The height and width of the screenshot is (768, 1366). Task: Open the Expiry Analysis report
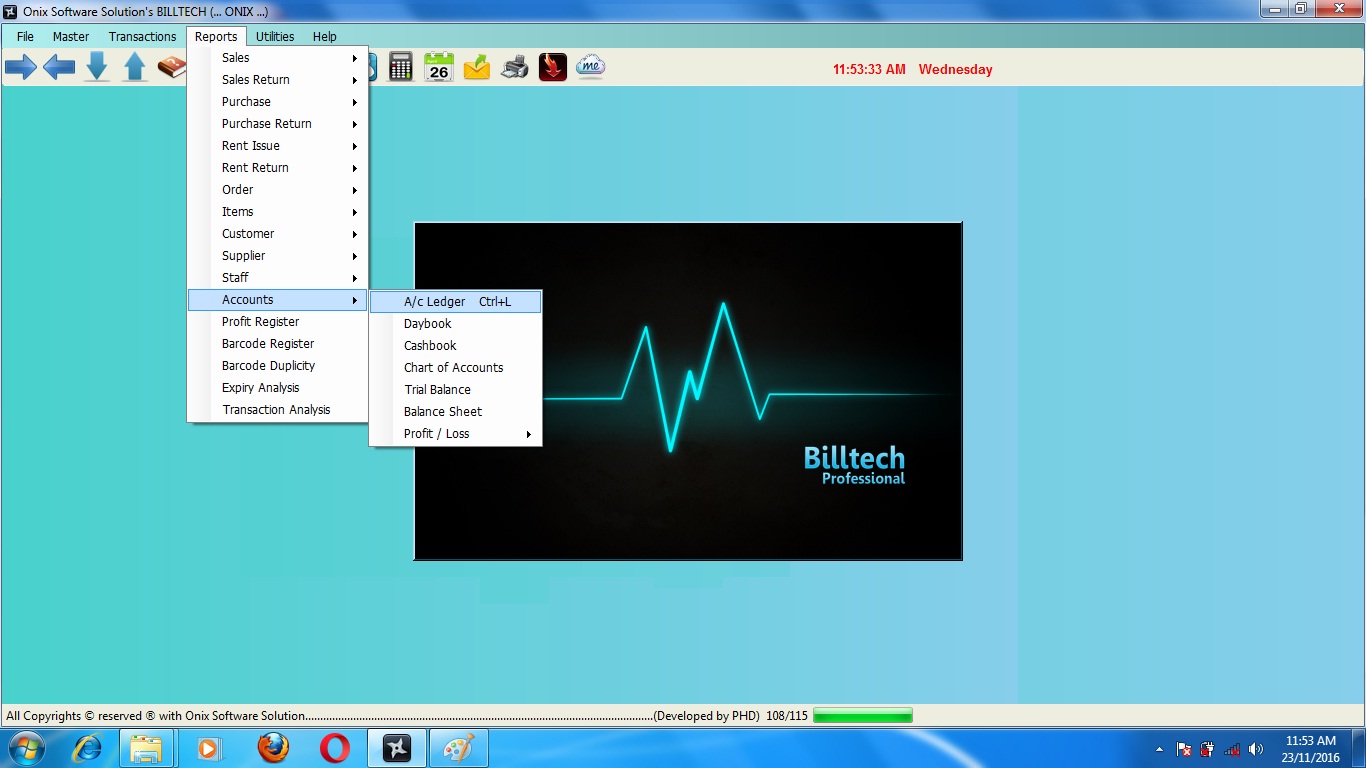pos(278,388)
